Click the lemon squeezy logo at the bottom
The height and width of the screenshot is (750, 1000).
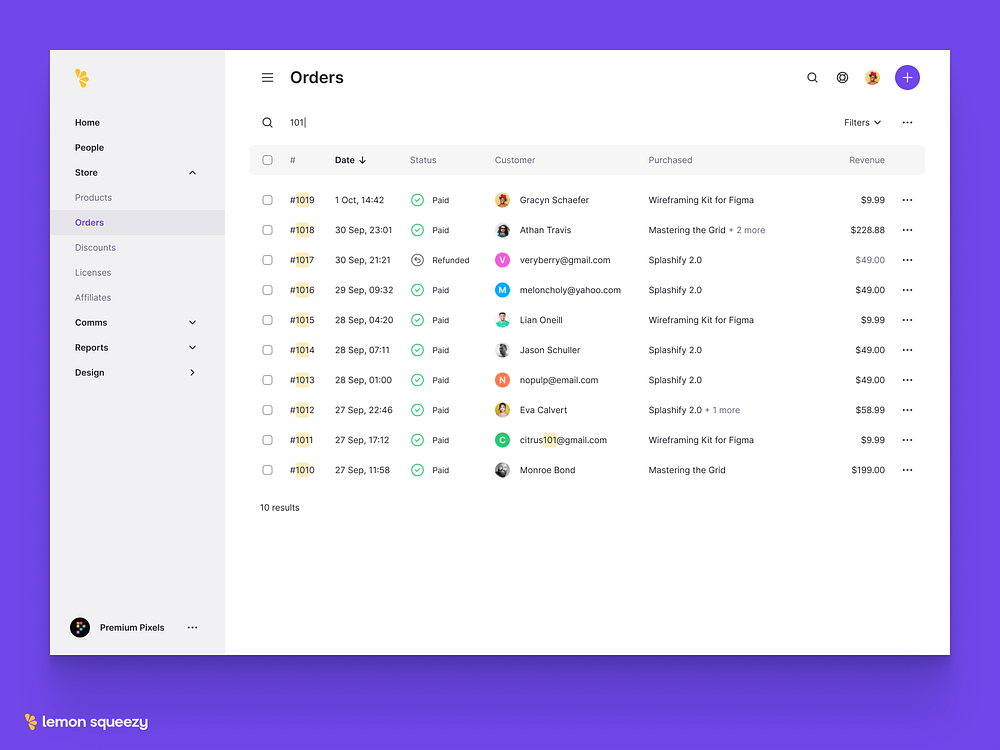[x=85, y=721]
